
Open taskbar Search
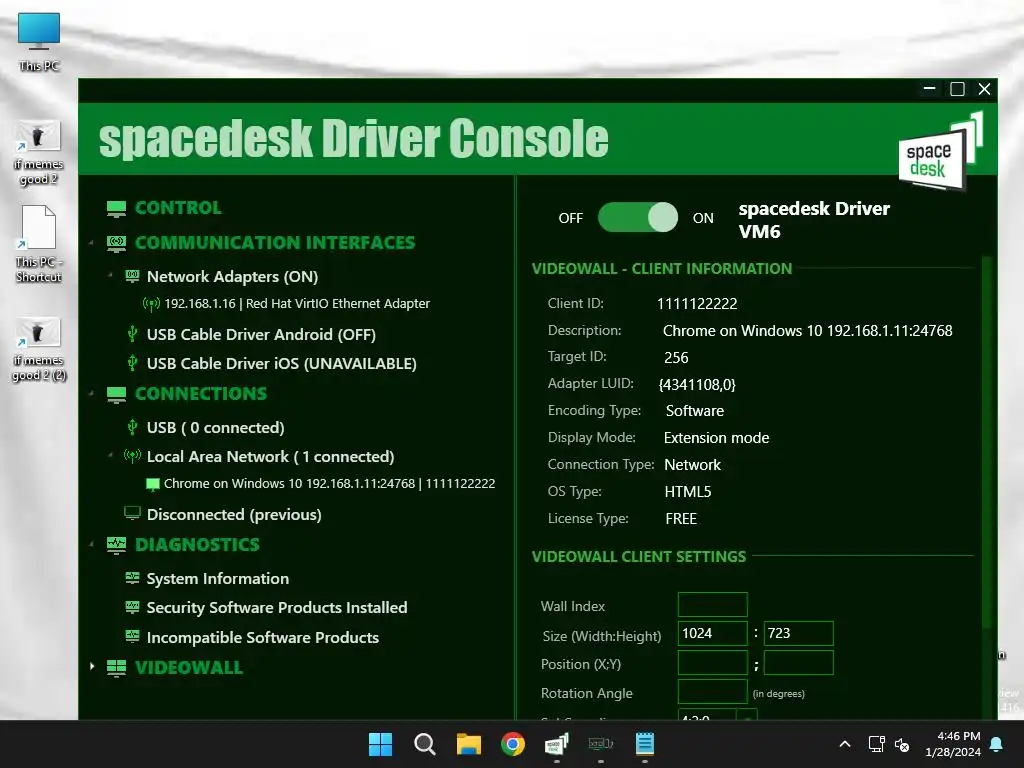424,744
